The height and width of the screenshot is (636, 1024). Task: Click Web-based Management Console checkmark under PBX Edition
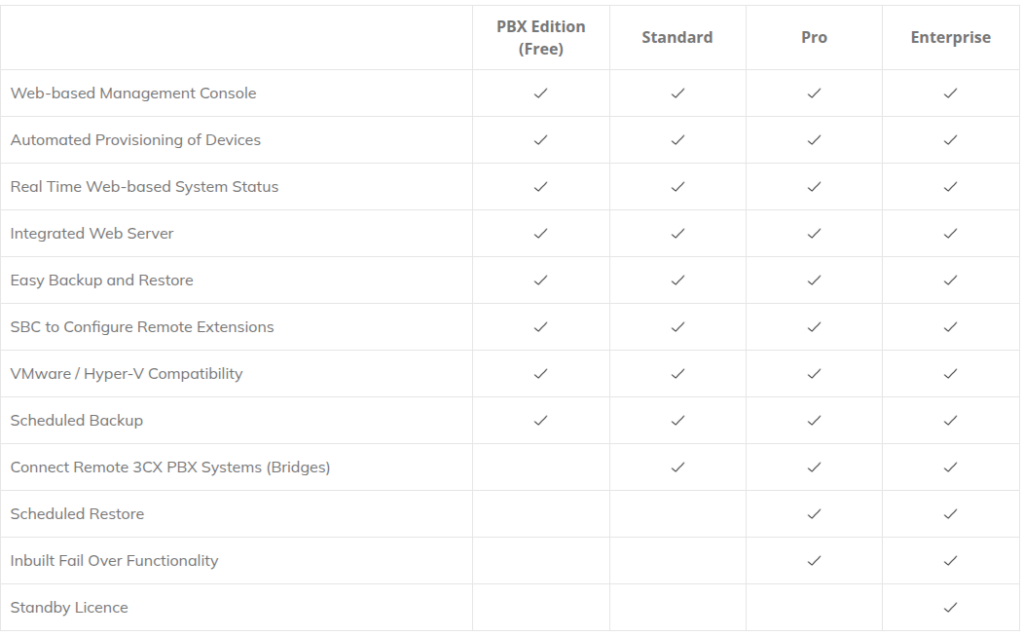point(541,93)
